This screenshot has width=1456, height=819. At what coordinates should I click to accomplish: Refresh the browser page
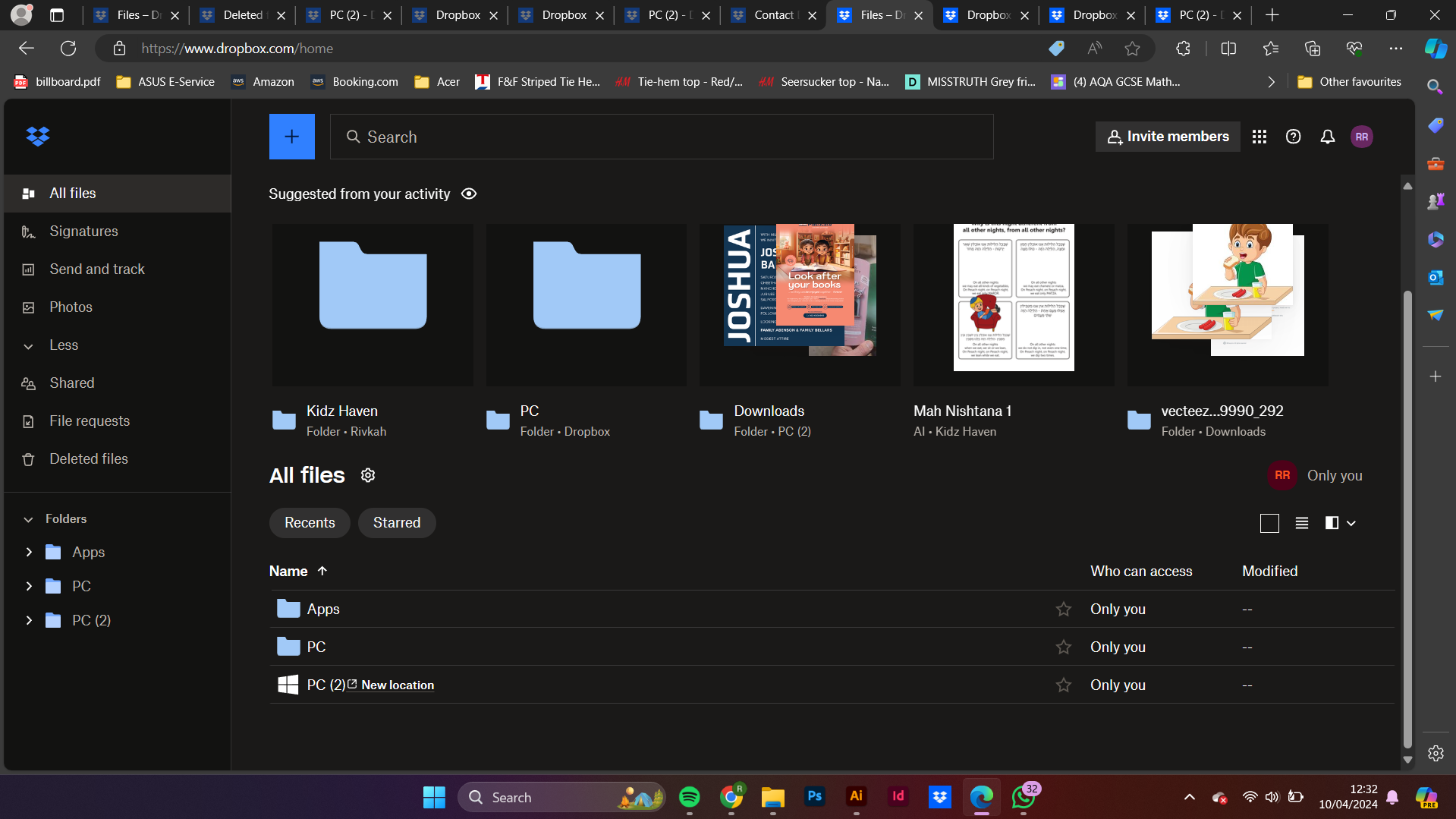tap(68, 49)
